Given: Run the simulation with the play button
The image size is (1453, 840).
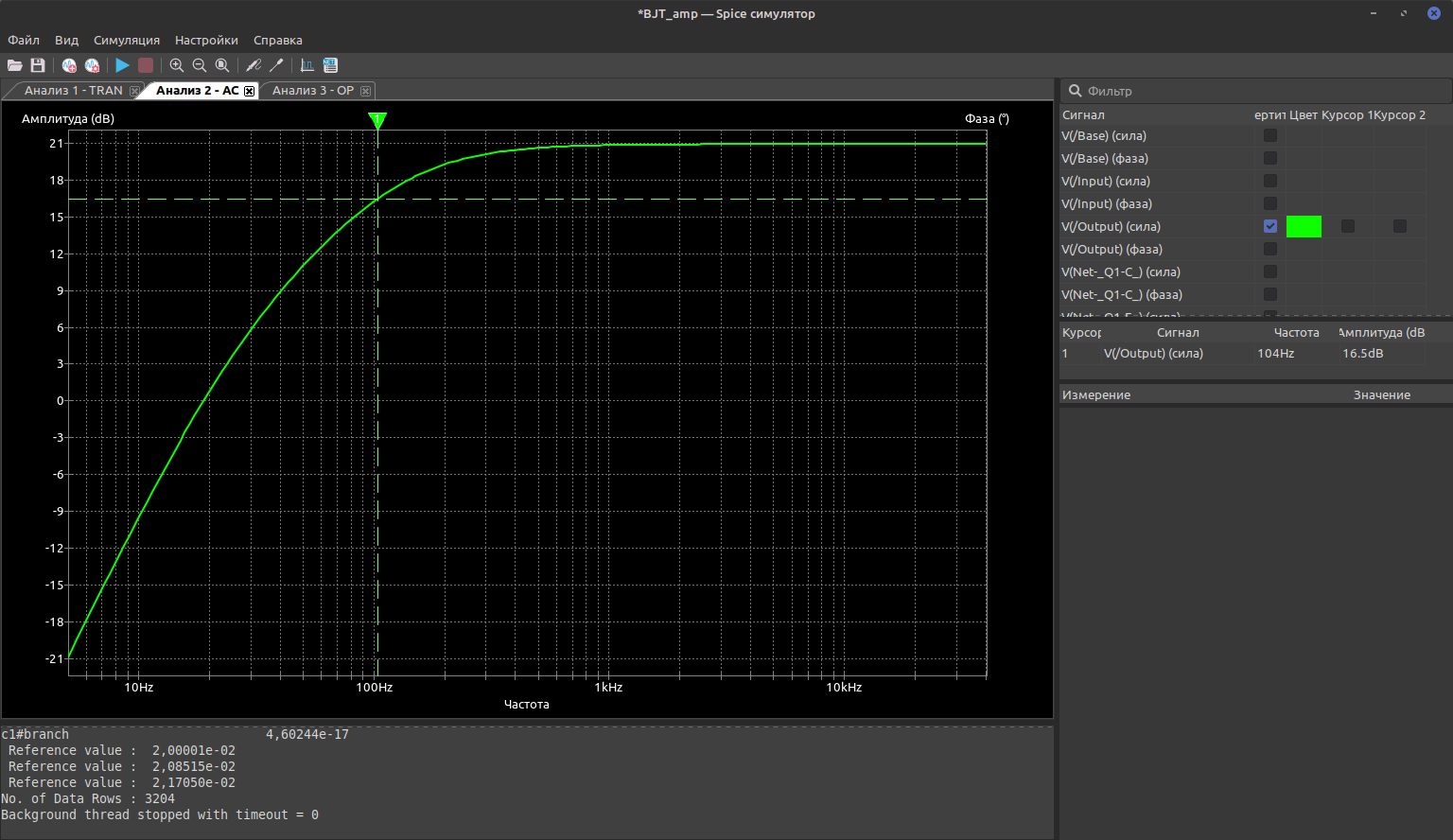Looking at the screenshot, I should click(122, 65).
